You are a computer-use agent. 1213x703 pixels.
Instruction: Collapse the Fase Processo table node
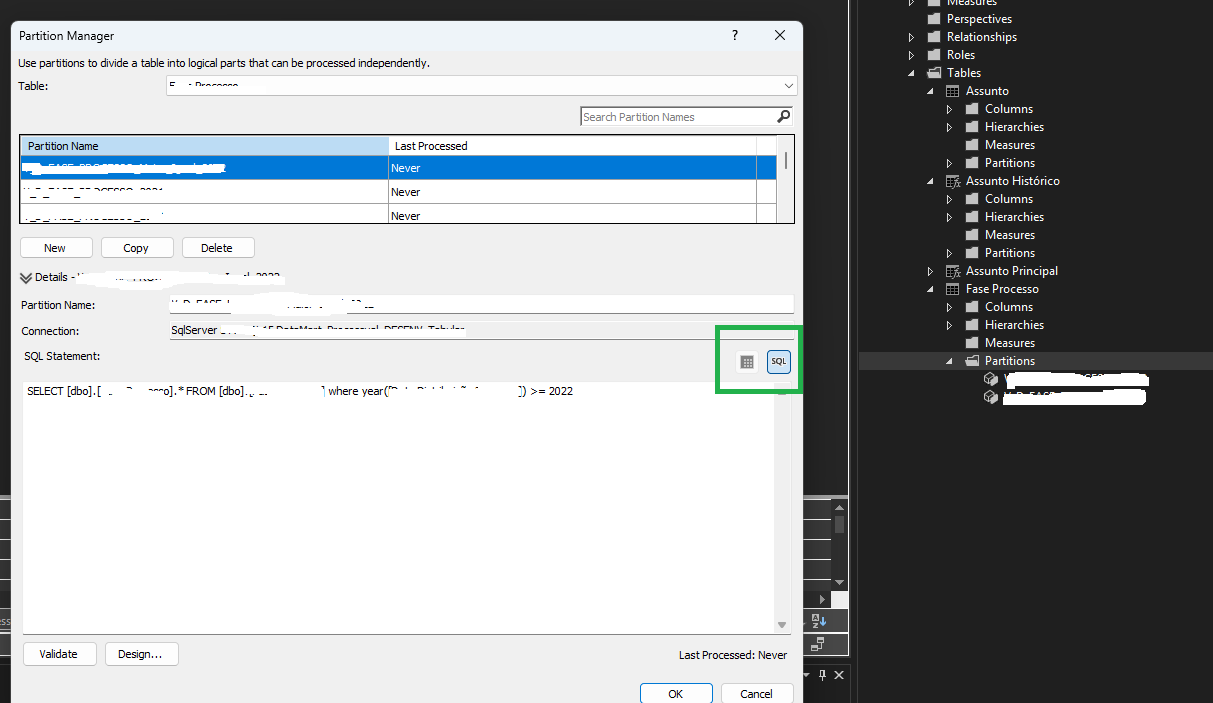[x=930, y=289]
